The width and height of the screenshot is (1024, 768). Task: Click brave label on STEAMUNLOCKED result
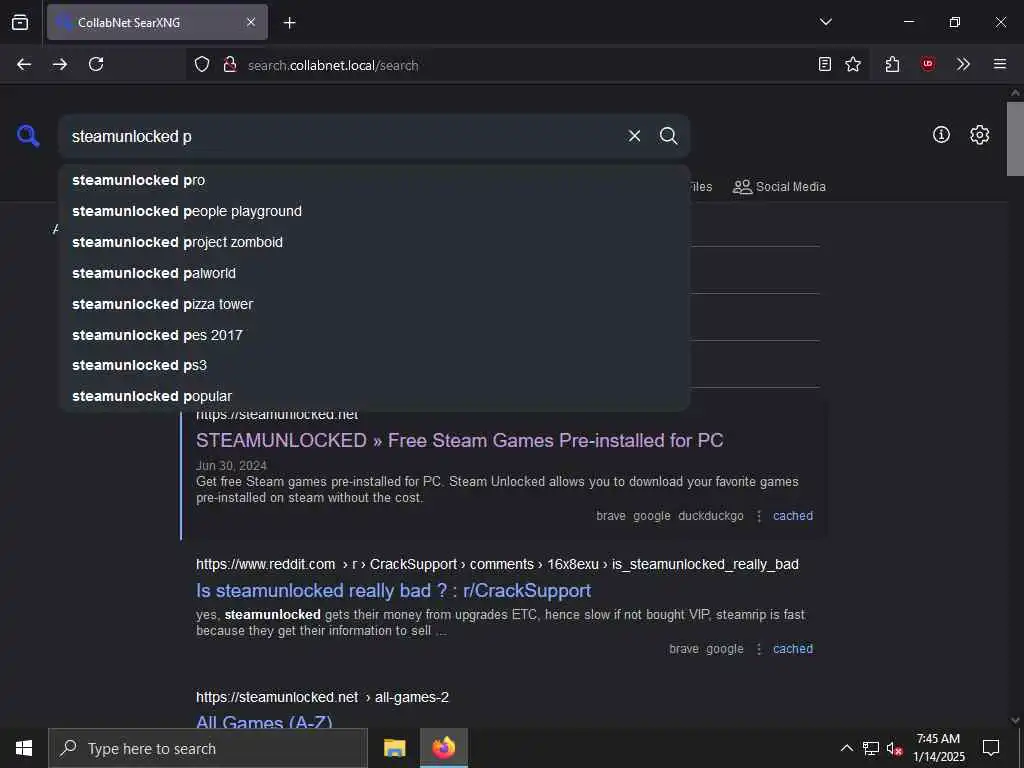(611, 516)
